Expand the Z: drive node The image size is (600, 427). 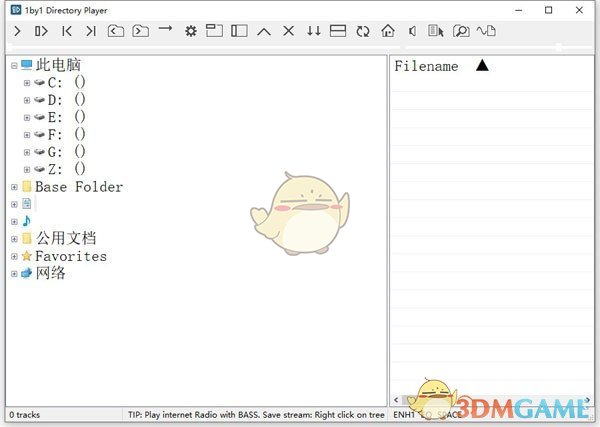tap(27, 169)
